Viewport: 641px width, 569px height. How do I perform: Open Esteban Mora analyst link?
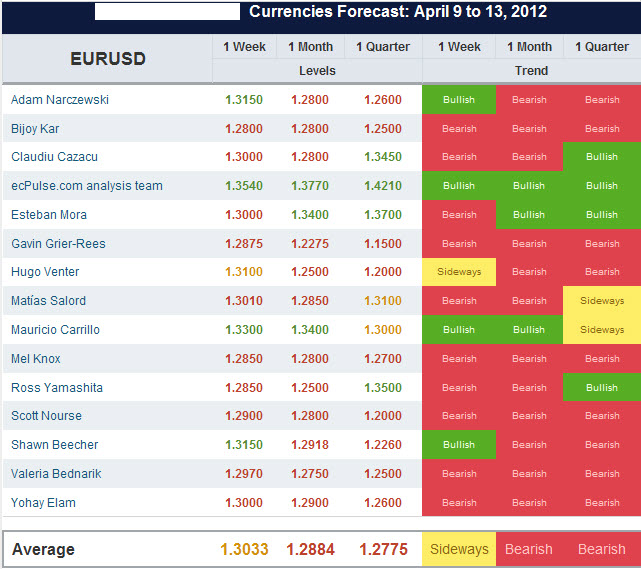click(49, 215)
